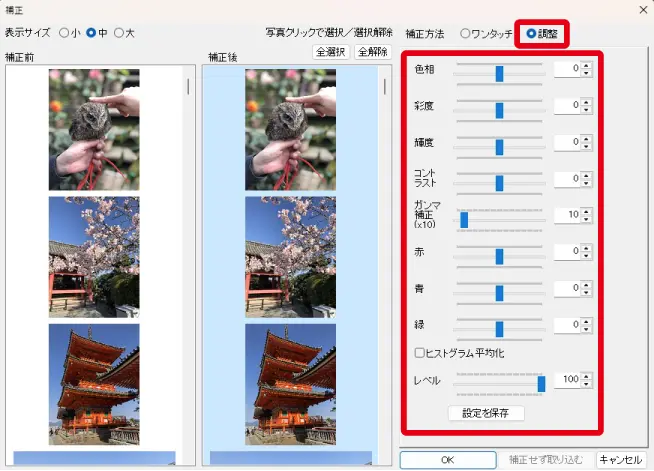Click the 補正せず取り込む button
Screen dimensions: 654x471
pyautogui.click(x=546, y=460)
